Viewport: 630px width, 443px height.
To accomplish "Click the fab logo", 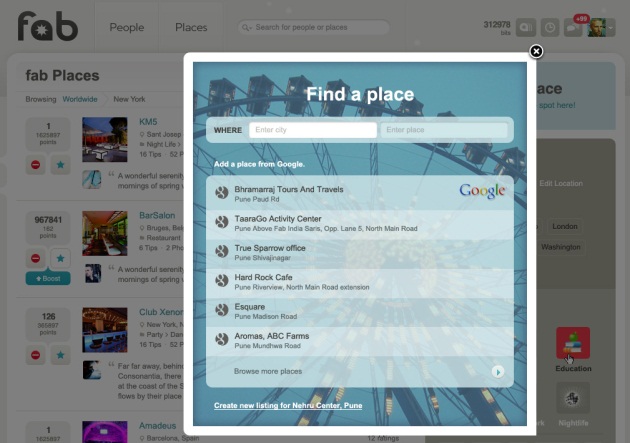I will click(48, 27).
